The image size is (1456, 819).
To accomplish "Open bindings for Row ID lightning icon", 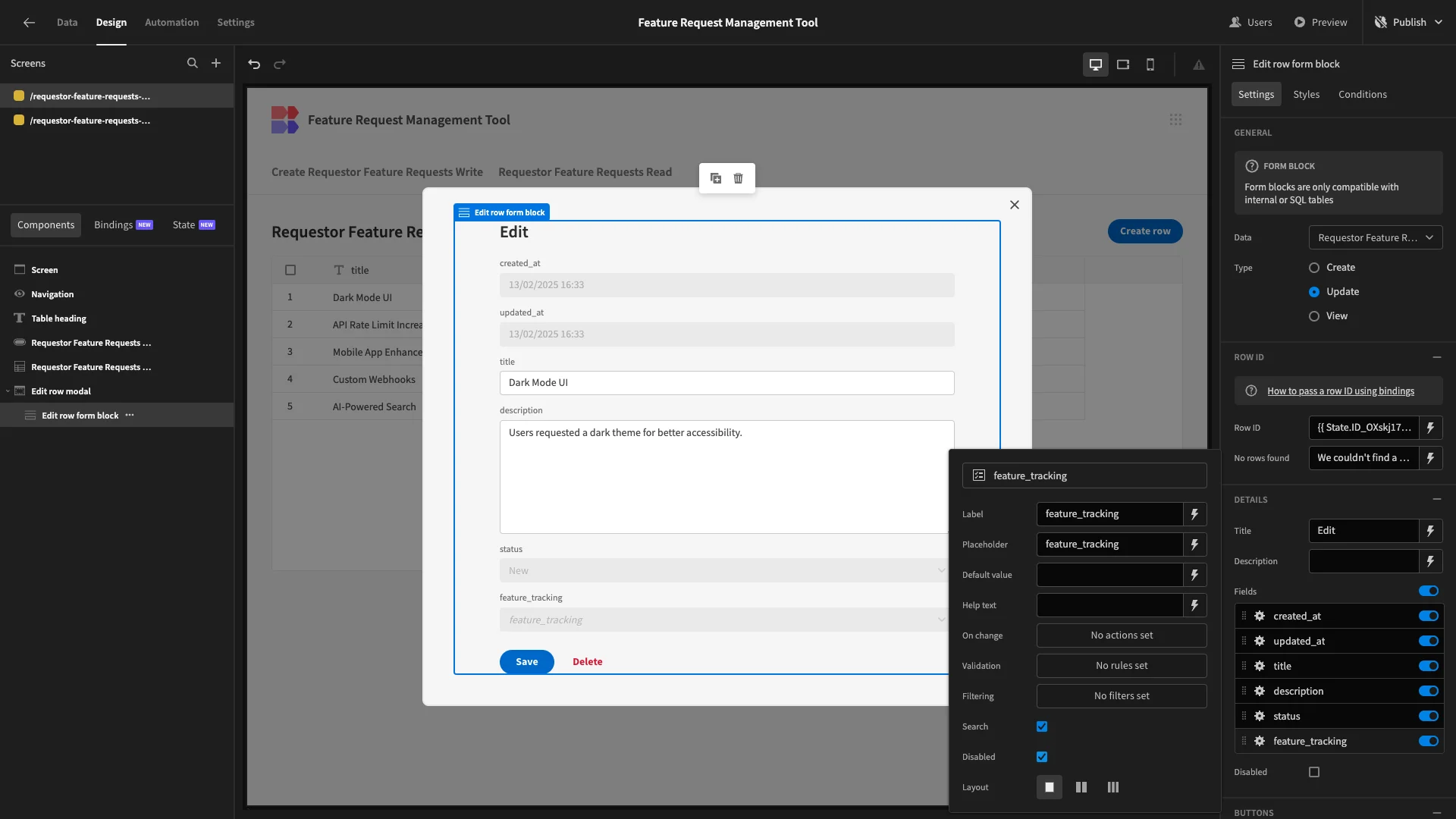I will tap(1431, 428).
